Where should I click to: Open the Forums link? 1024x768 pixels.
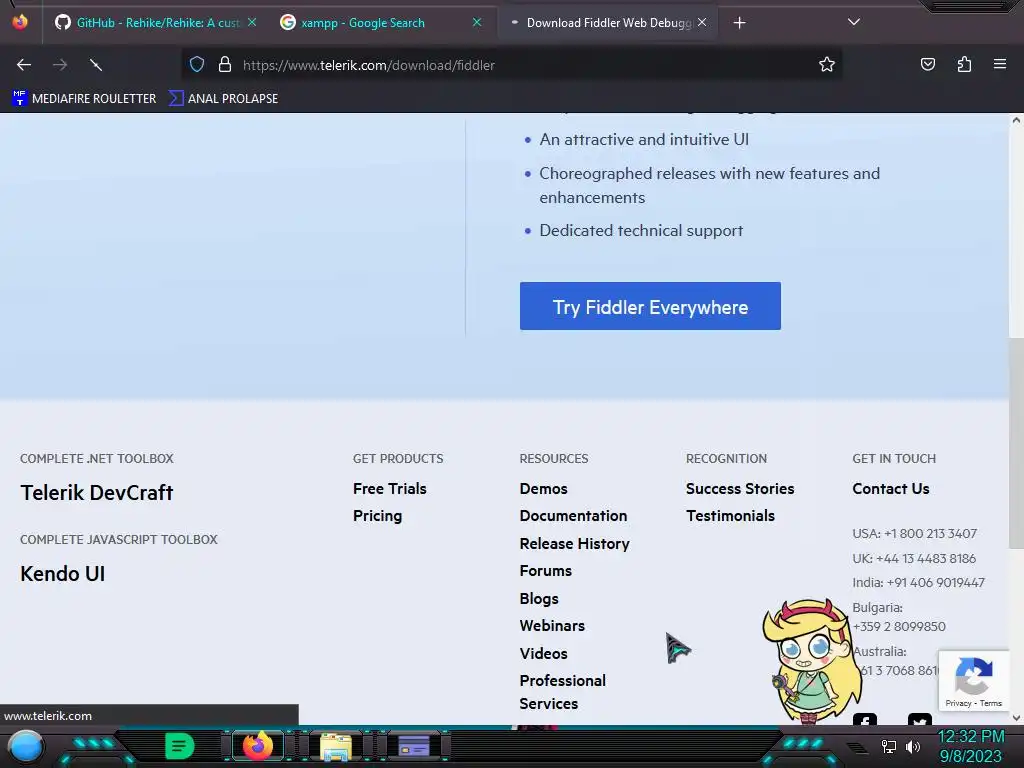click(x=546, y=571)
